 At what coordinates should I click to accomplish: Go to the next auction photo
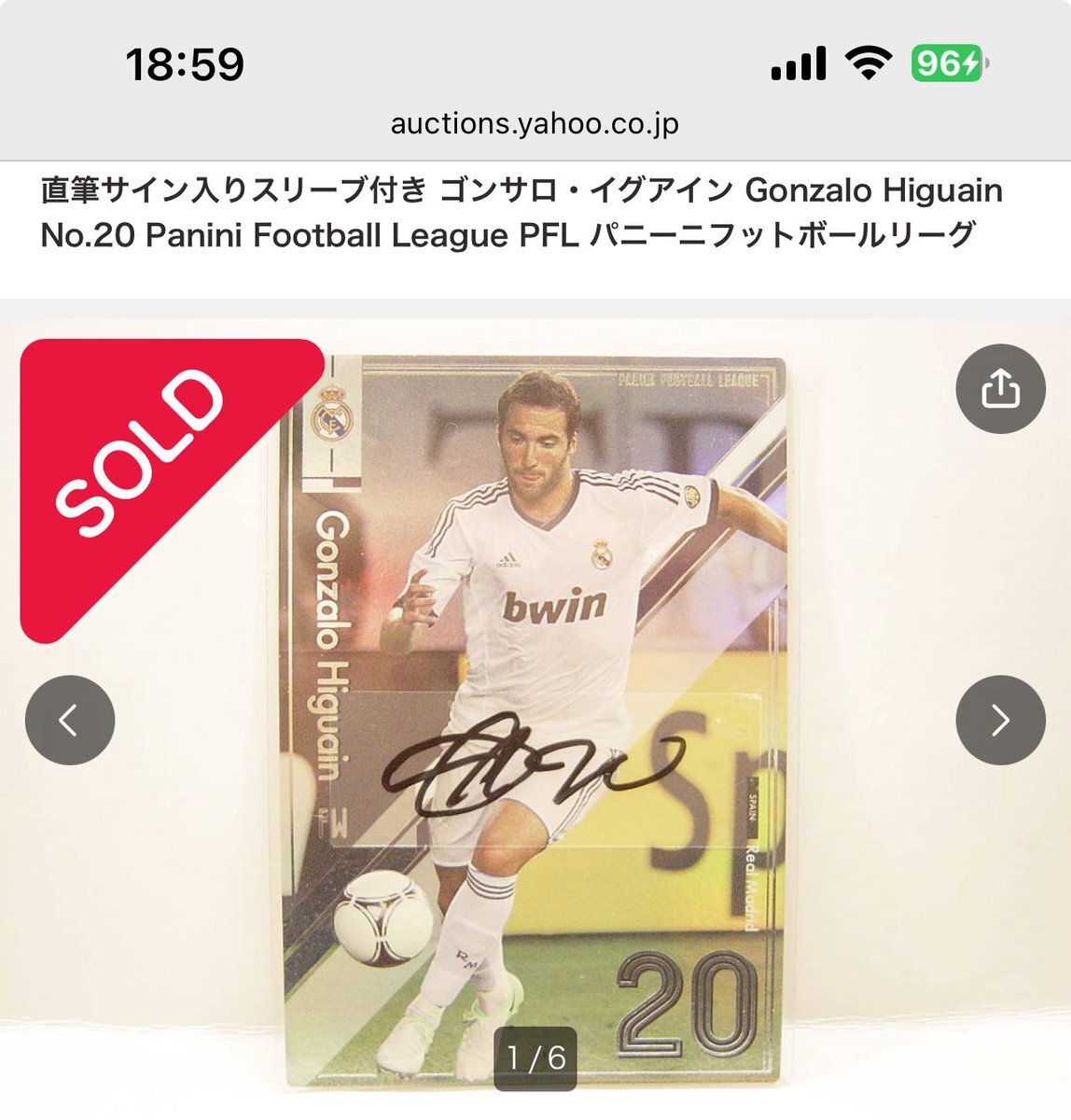pyautogui.click(x=1000, y=720)
